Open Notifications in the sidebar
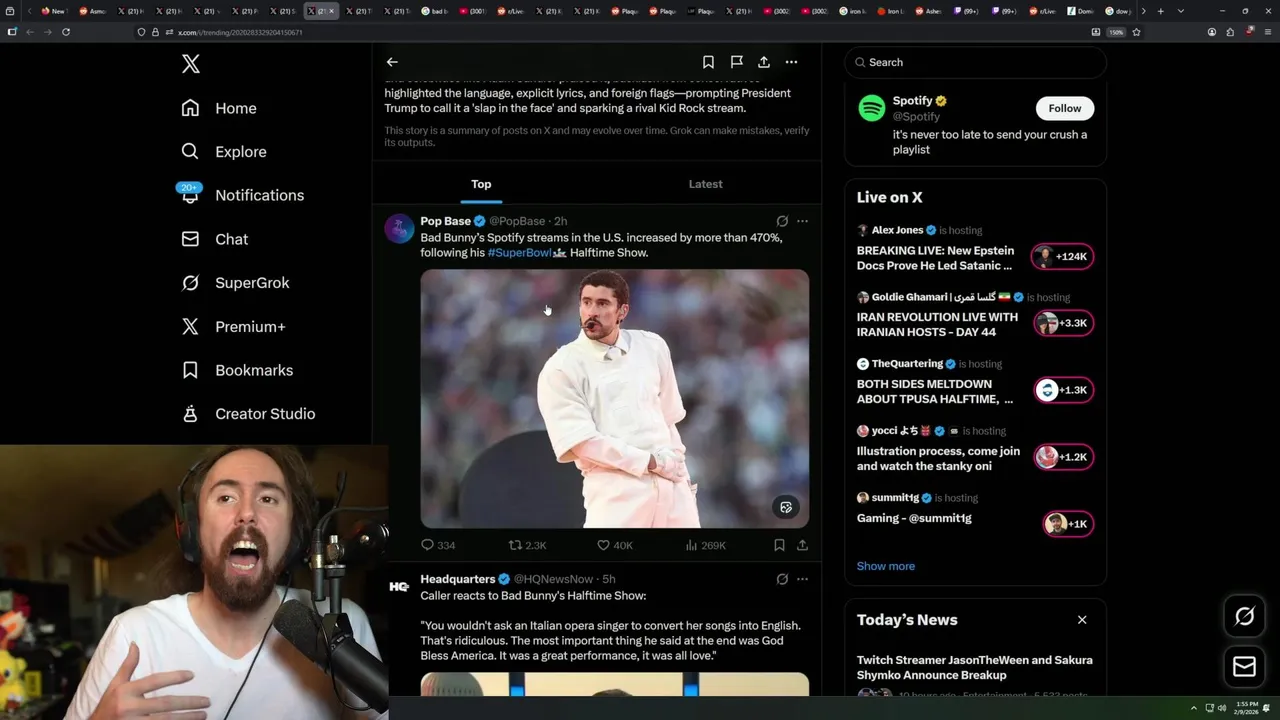 click(x=242, y=195)
